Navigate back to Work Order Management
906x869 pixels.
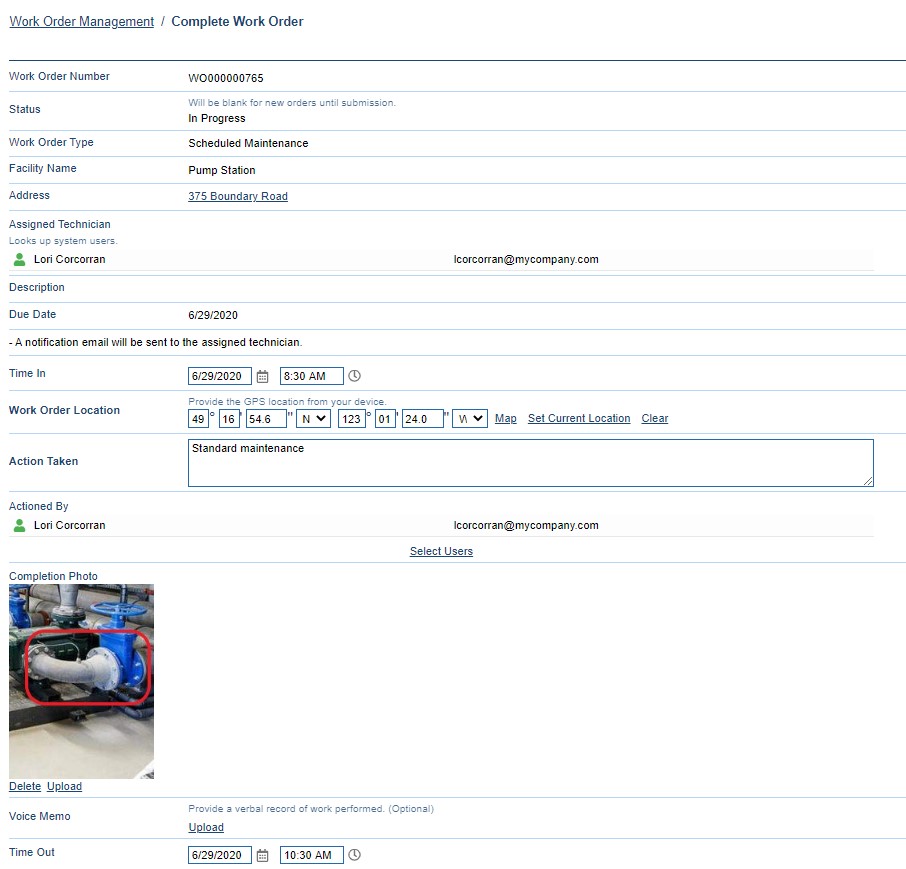[x=81, y=20]
